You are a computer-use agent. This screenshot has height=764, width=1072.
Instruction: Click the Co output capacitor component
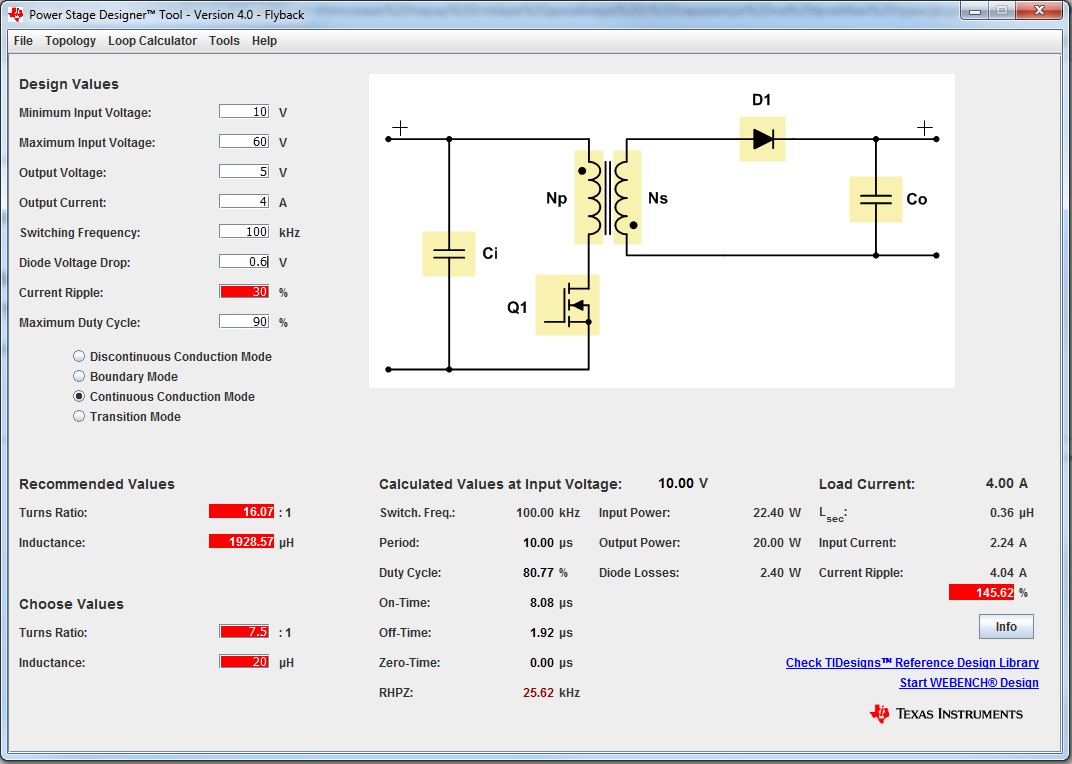[x=876, y=199]
